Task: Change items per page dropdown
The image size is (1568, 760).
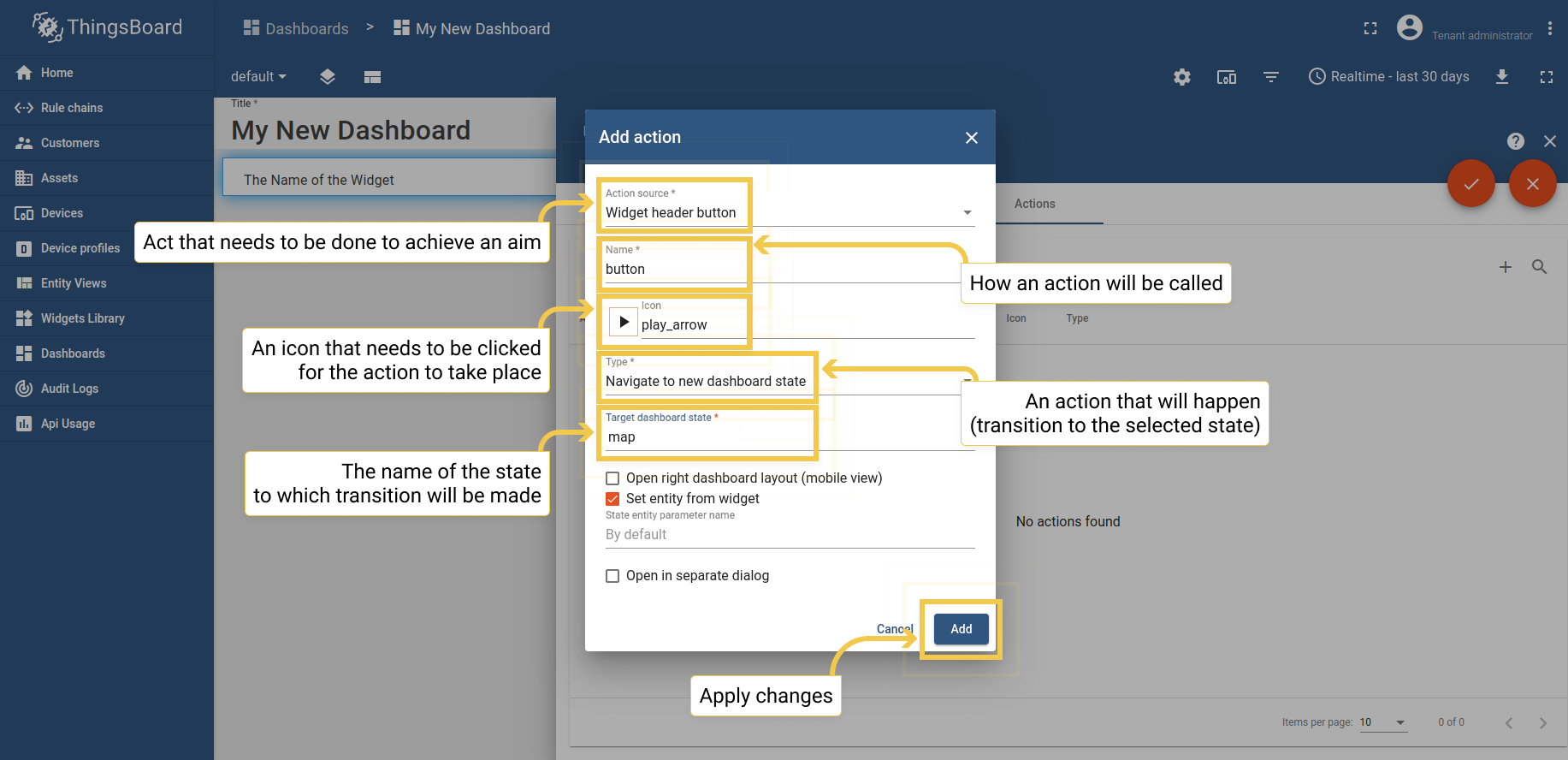Action: [1382, 722]
